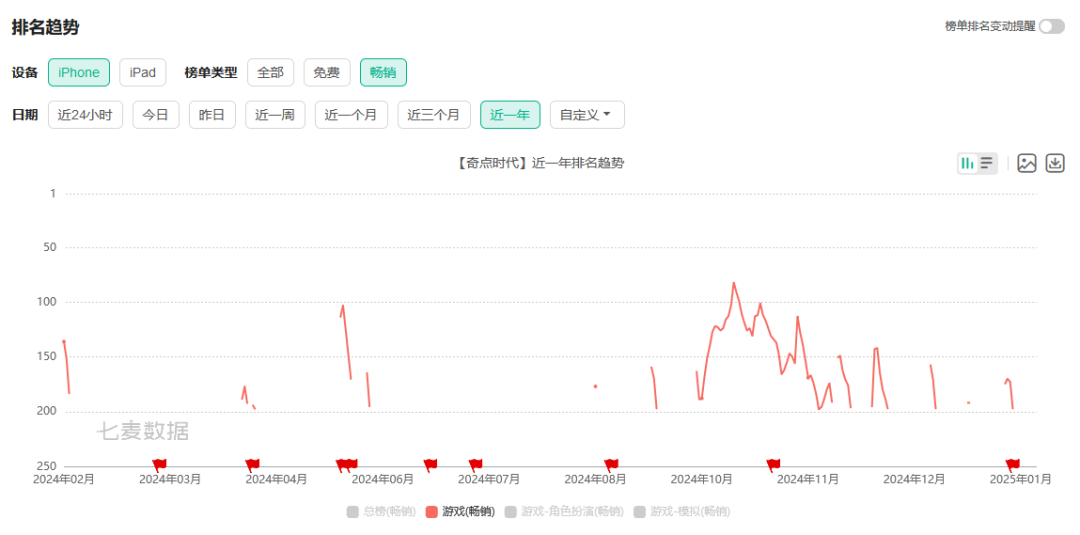Select the iPhone device option
This screenshot has height=535, width=1080.
coord(79,72)
